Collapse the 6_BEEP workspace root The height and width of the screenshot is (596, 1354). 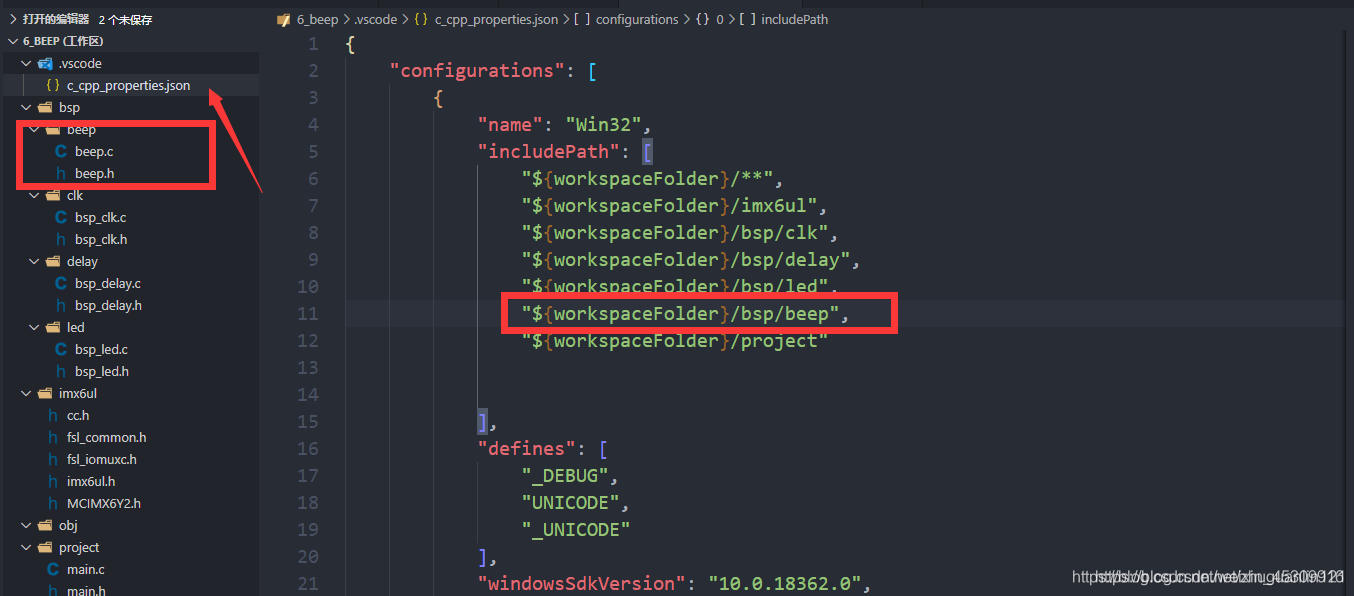click(x=12, y=41)
